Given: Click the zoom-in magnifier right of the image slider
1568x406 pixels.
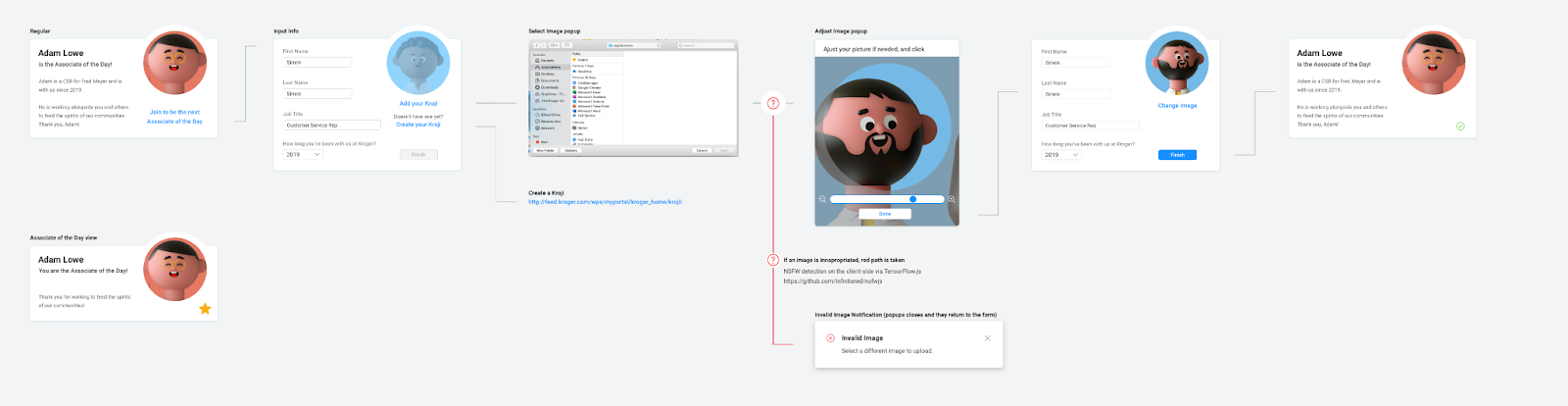Looking at the screenshot, I should click(x=952, y=199).
